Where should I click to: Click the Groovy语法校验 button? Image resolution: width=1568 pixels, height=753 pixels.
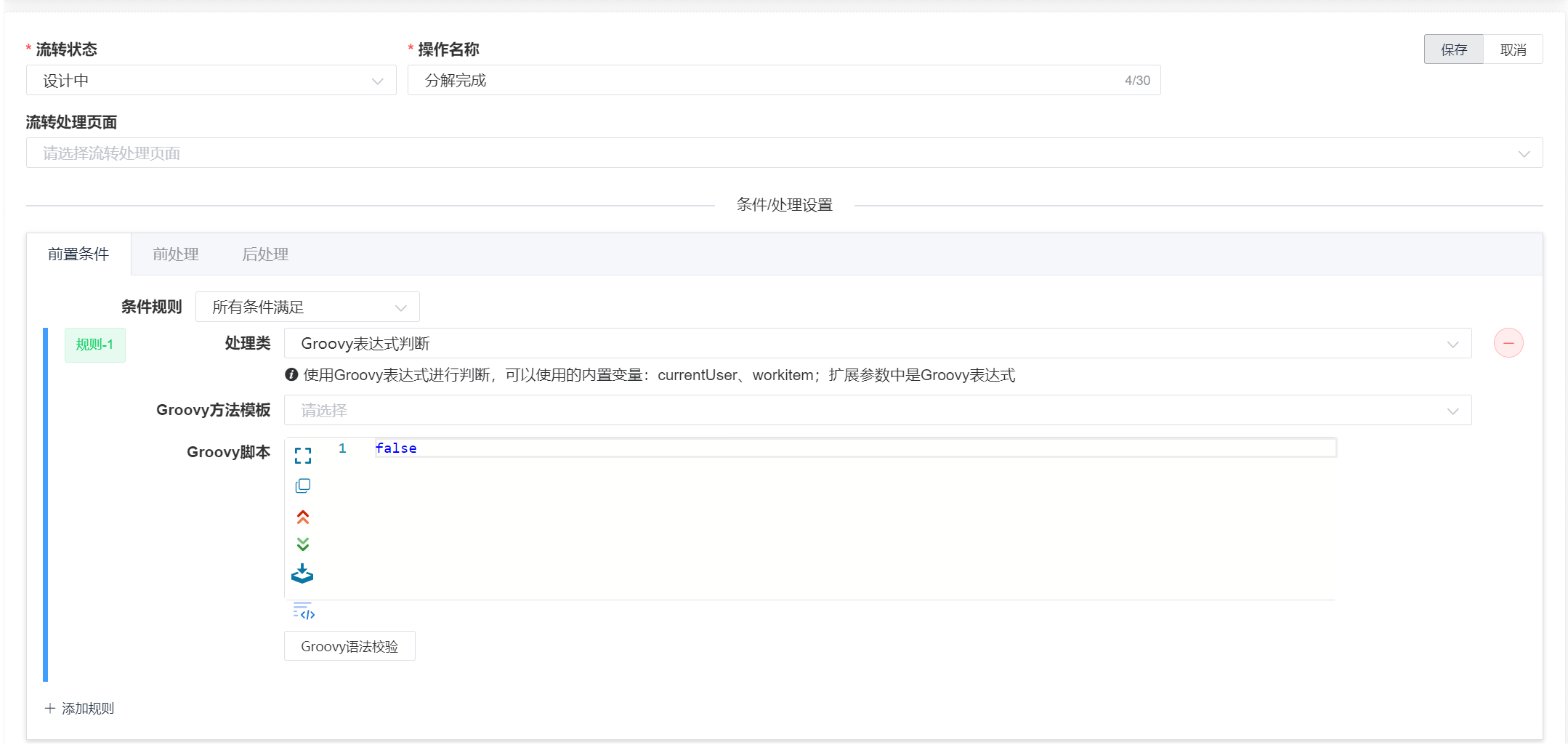[x=349, y=646]
